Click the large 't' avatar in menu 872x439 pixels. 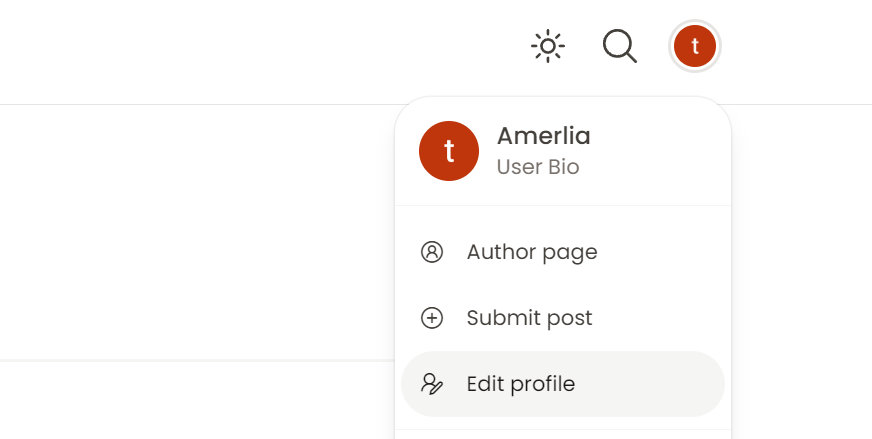pos(449,151)
